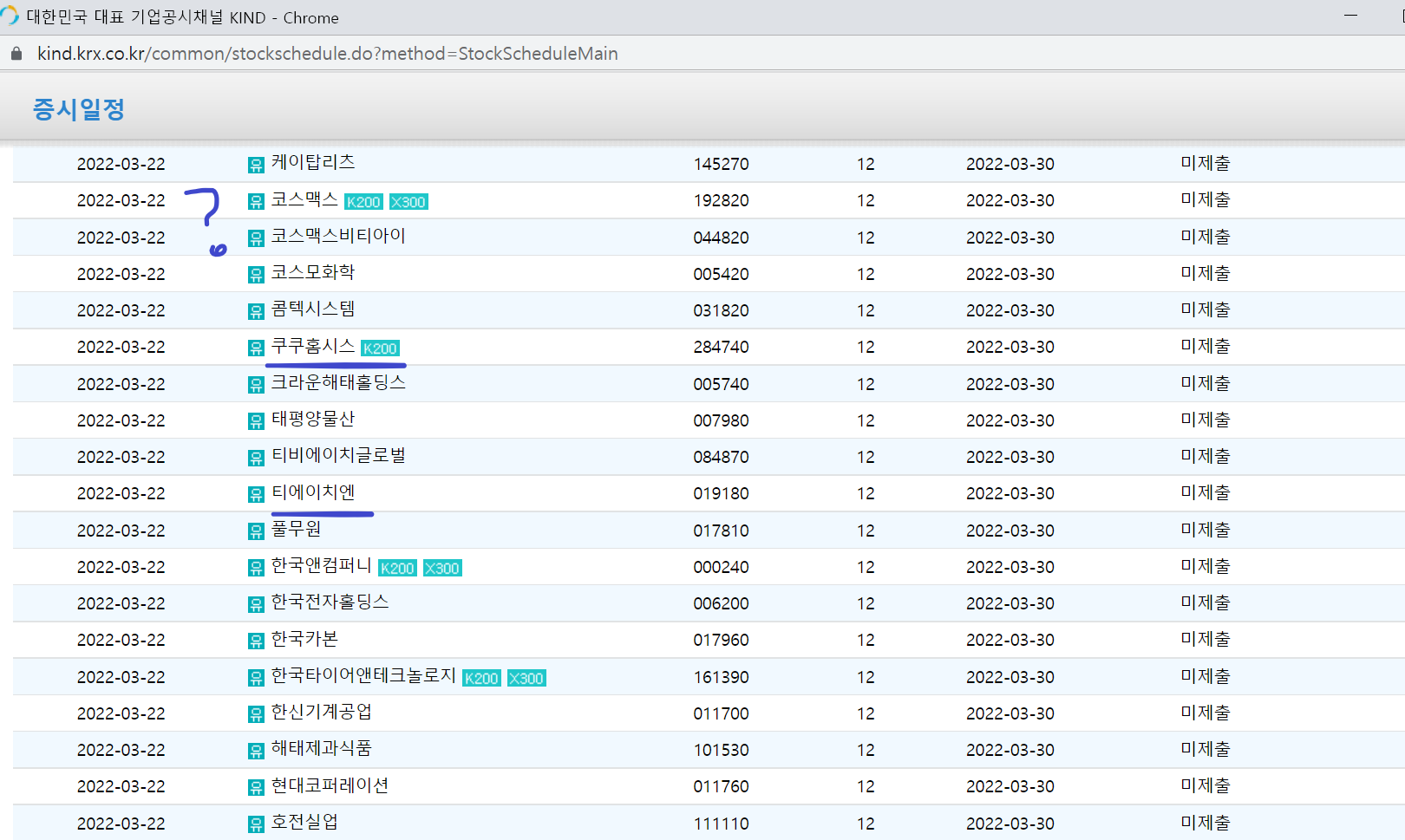Image resolution: width=1405 pixels, height=840 pixels.
Task: Select stock code 111110
Action: (722, 824)
